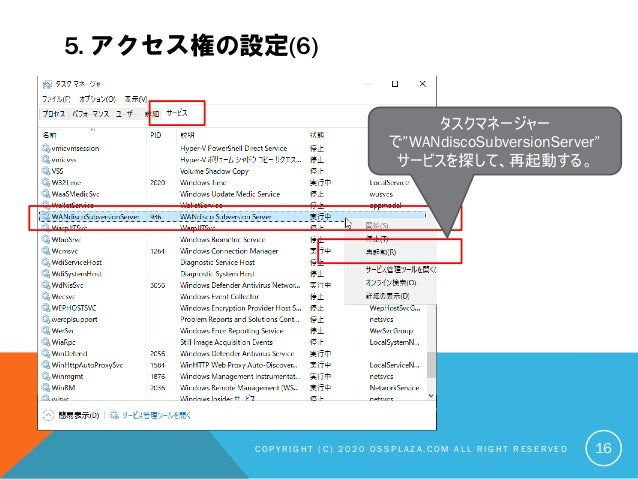The height and width of the screenshot is (479, 638).
Task: Select the サービス tab
Action: point(177,113)
